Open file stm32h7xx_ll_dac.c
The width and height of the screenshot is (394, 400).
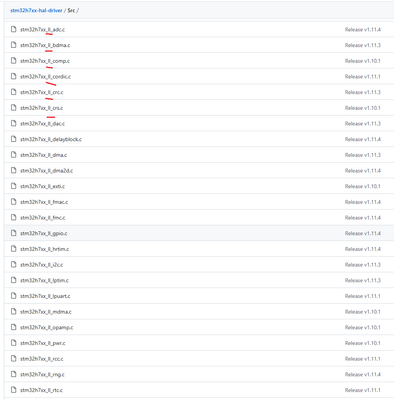click(x=42, y=124)
